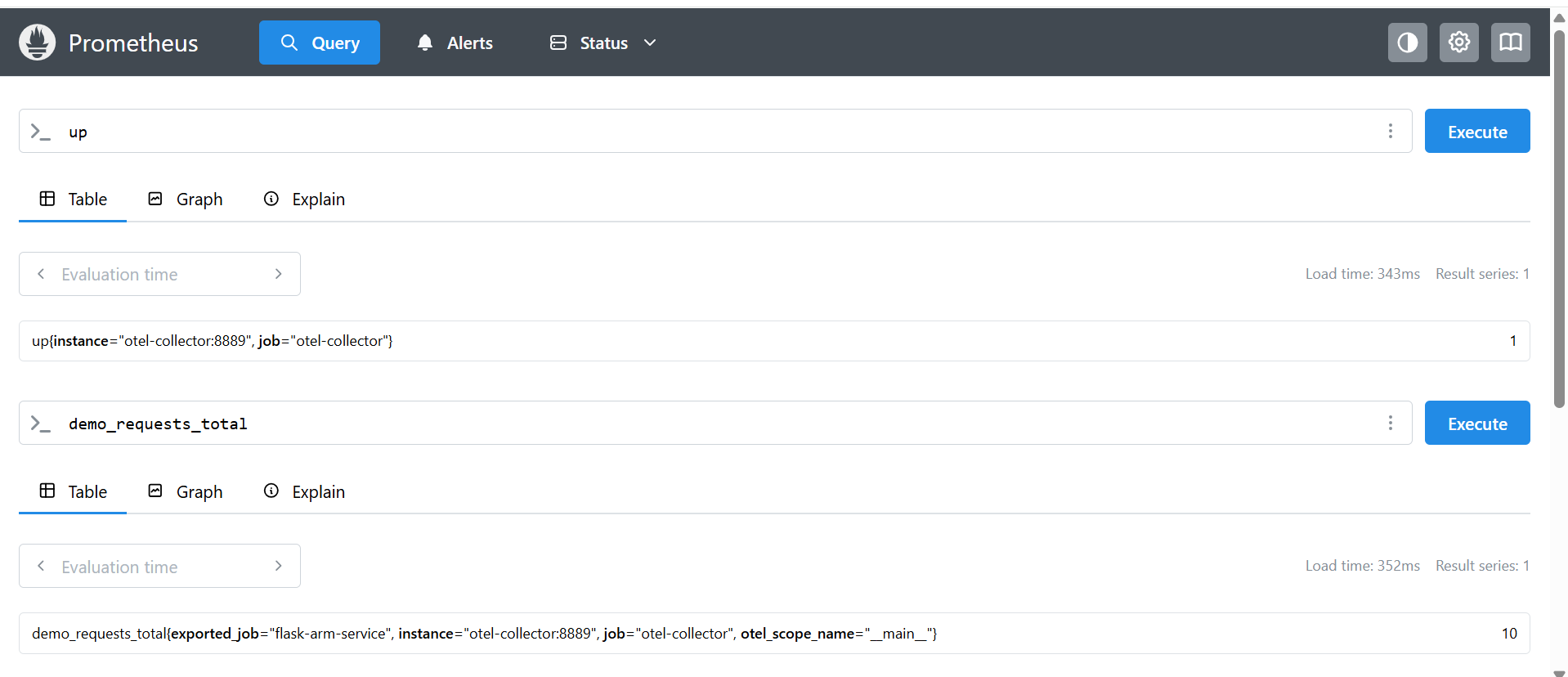
Task: Click the Prometheus flame logo
Action: tap(38, 43)
